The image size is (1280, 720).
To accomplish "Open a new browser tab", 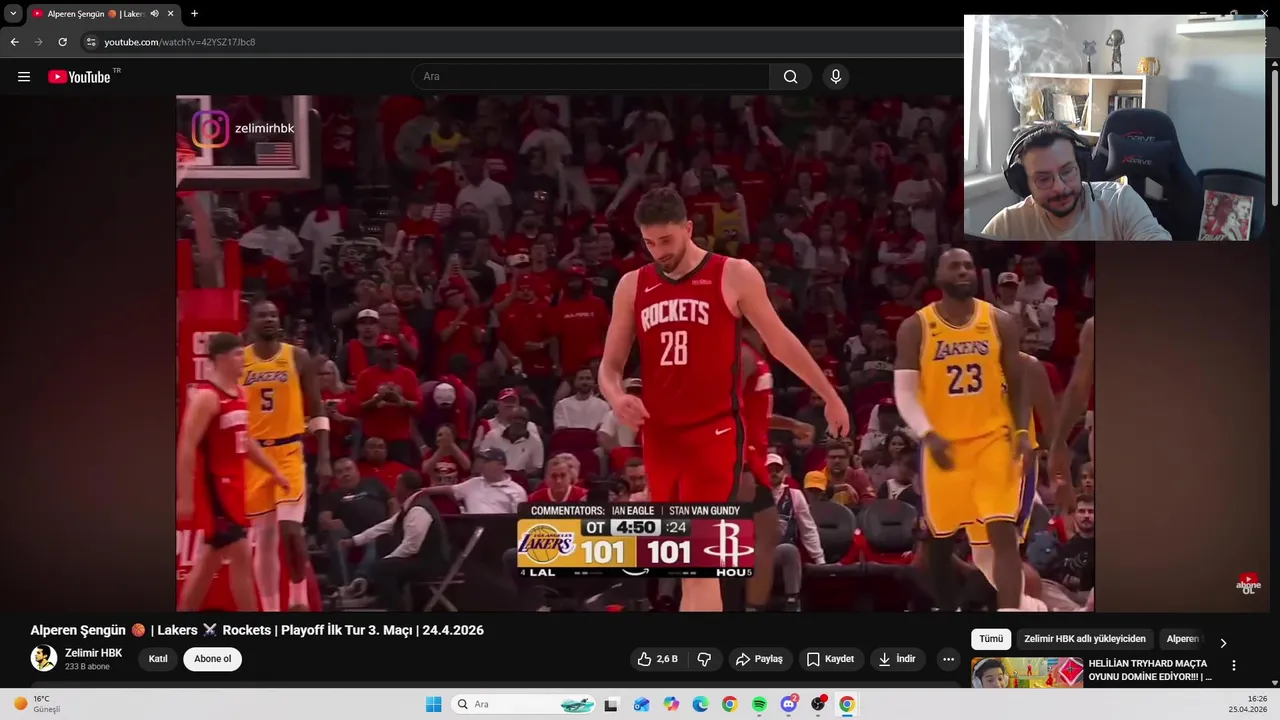I will pos(194,14).
